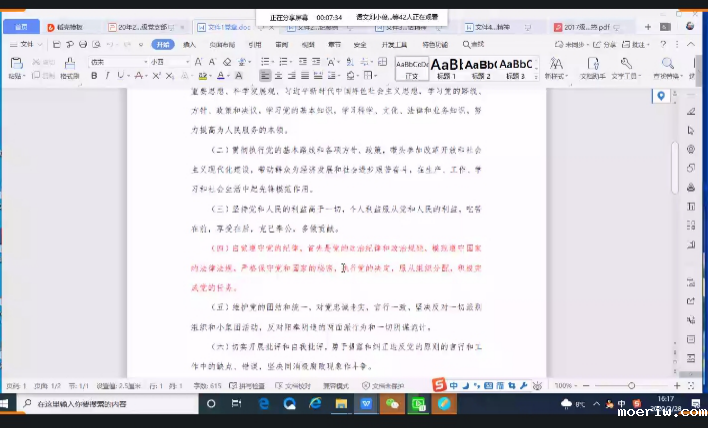Apply subscript formatting
This screenshot has height=428, width=708.
(169, 75)
